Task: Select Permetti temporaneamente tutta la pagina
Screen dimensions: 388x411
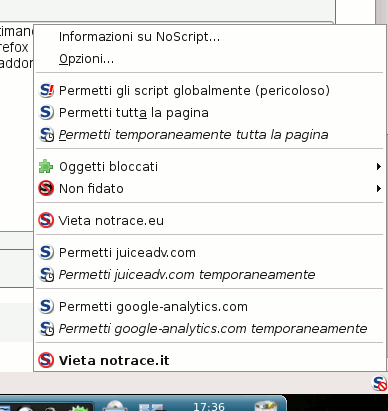Action: tap(209, 135)
